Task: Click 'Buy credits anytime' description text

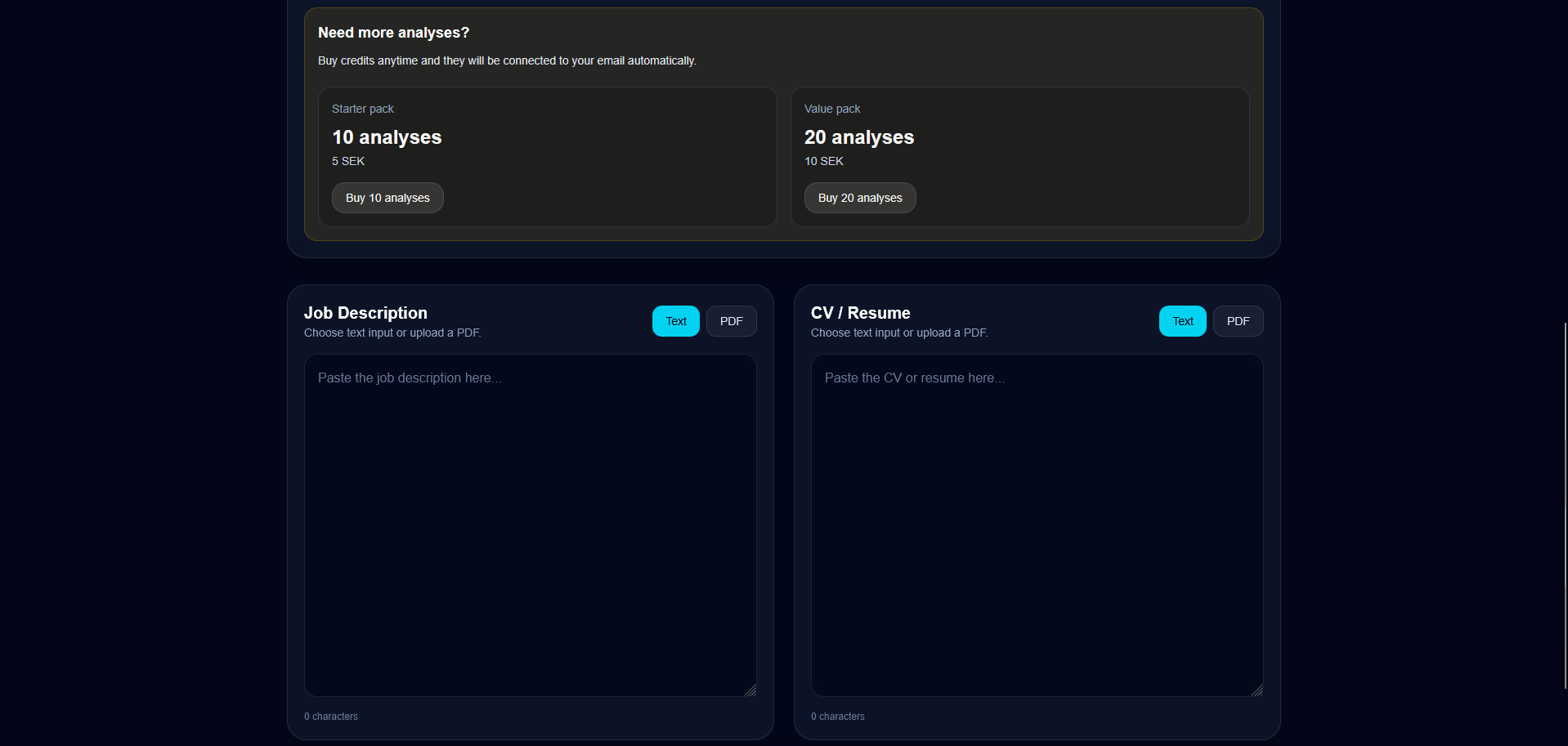Action: click(507, 60)
